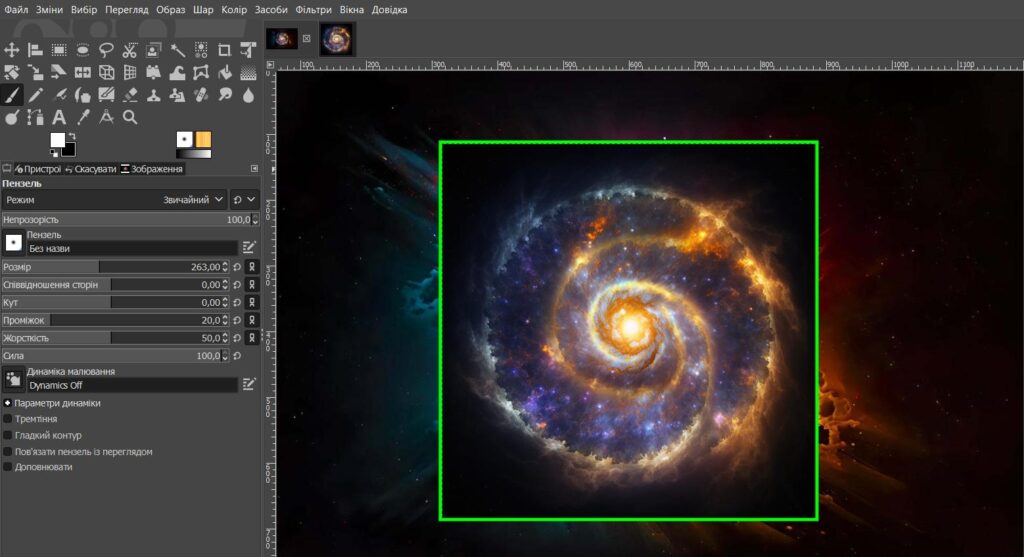Select the Eraser tool
Image resolution: width=1024 pixels, height=557 pixels.
pyautogui.click(x=130, y=95)
